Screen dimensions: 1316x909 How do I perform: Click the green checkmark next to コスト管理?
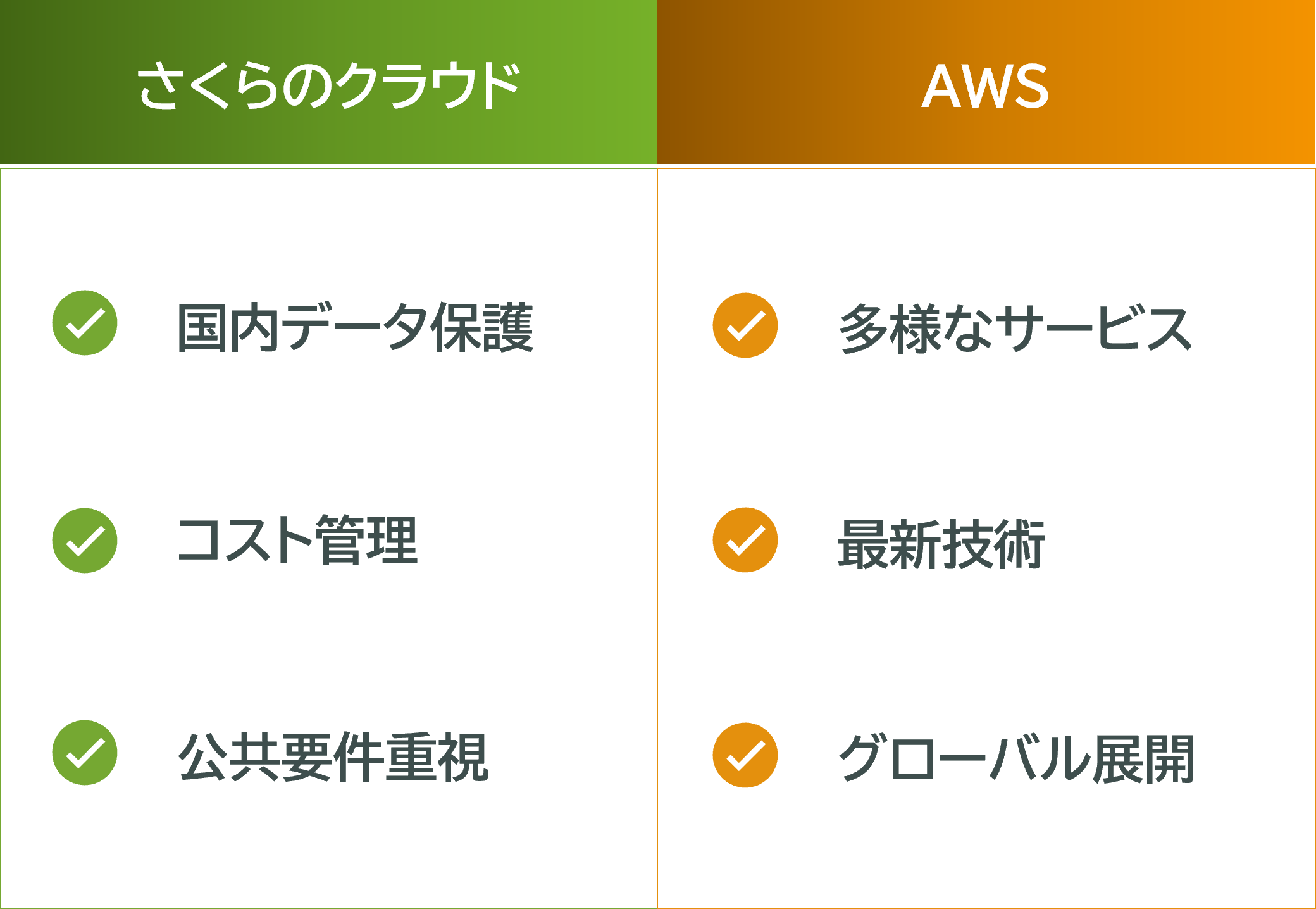tap(85, 541)
